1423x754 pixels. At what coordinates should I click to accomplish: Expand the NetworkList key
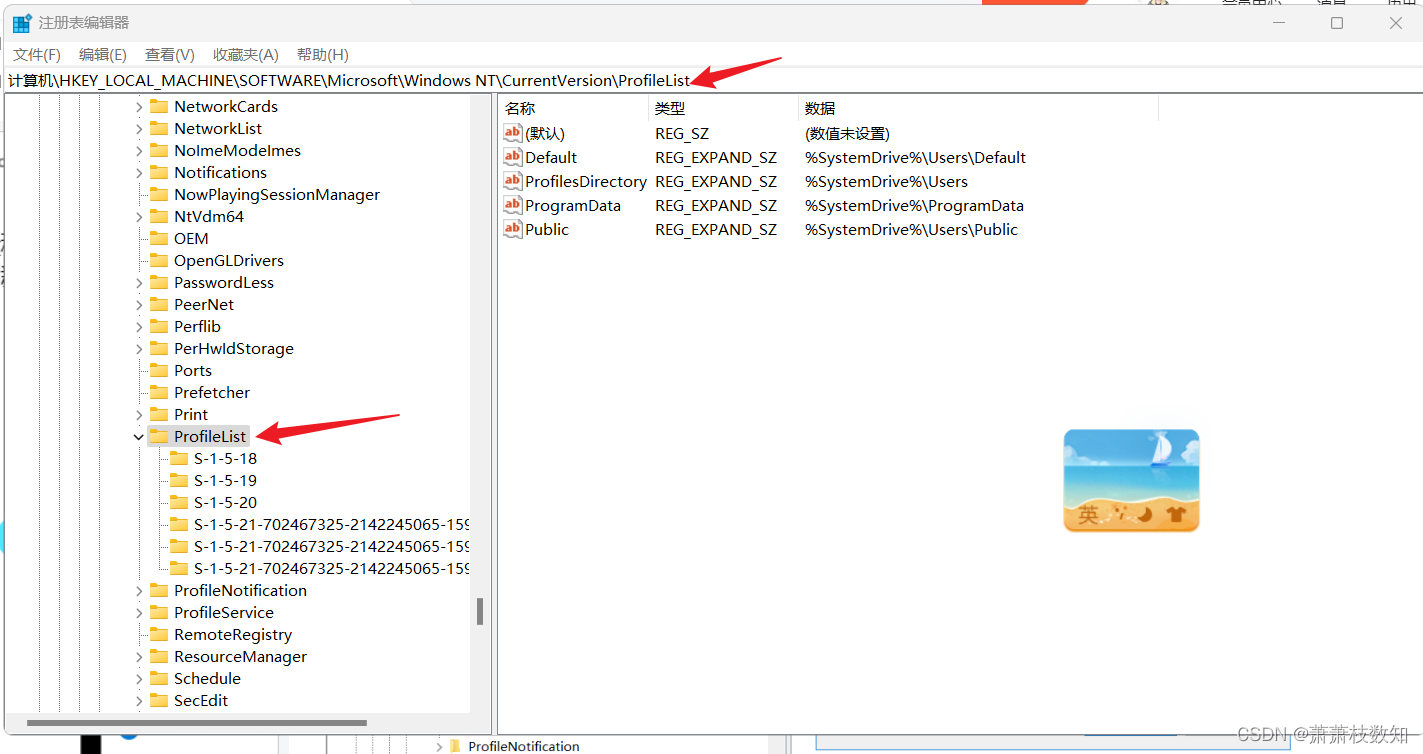139,129
